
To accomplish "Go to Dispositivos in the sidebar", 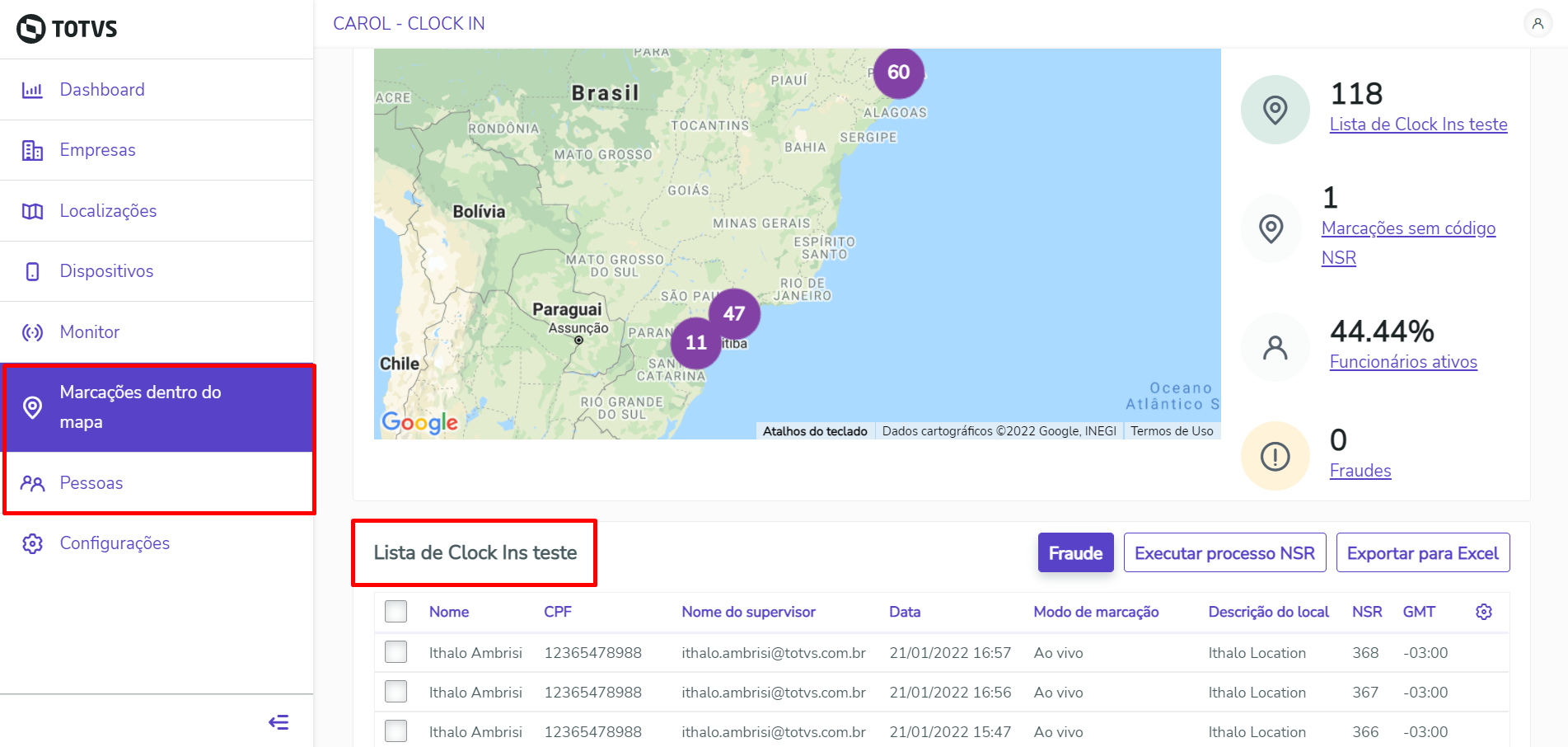I will (106, 271).
